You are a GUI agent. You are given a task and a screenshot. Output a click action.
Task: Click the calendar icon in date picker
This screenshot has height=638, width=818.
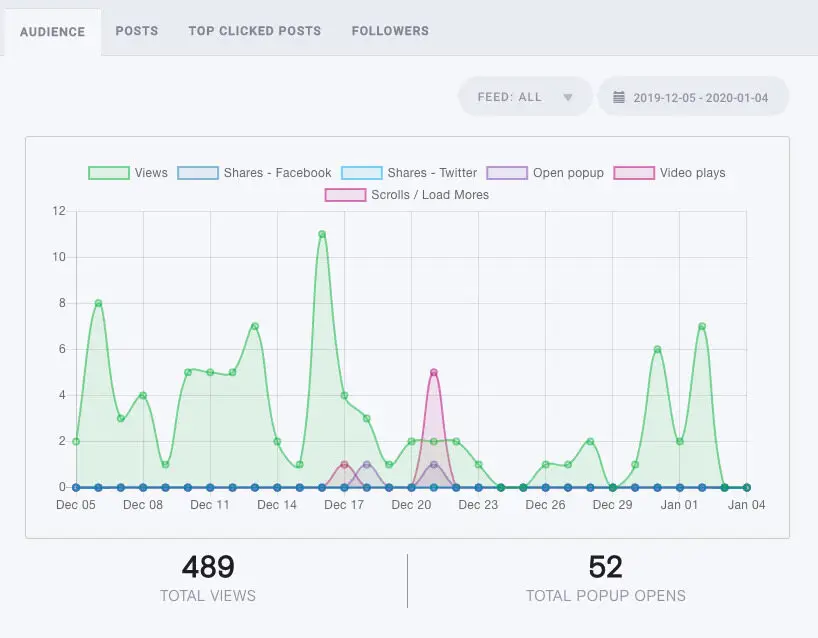(x=619, y=97)
